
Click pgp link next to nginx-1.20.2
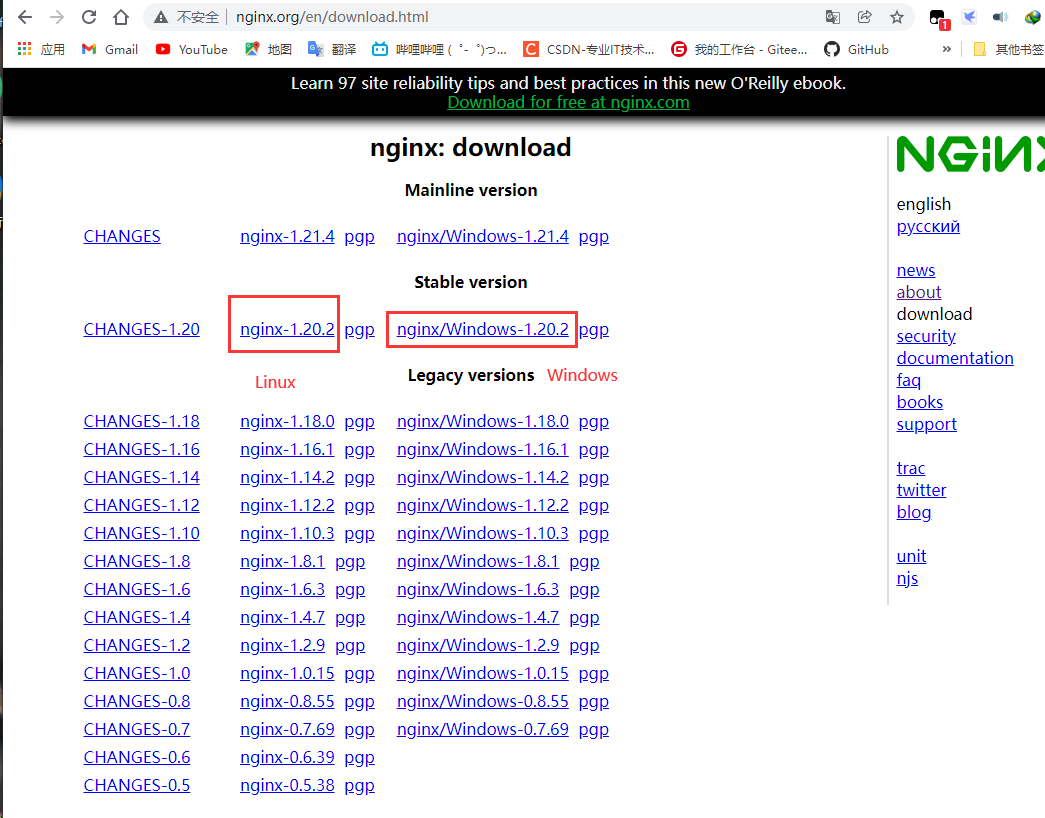pyautogui.click(x=359, y=330)
